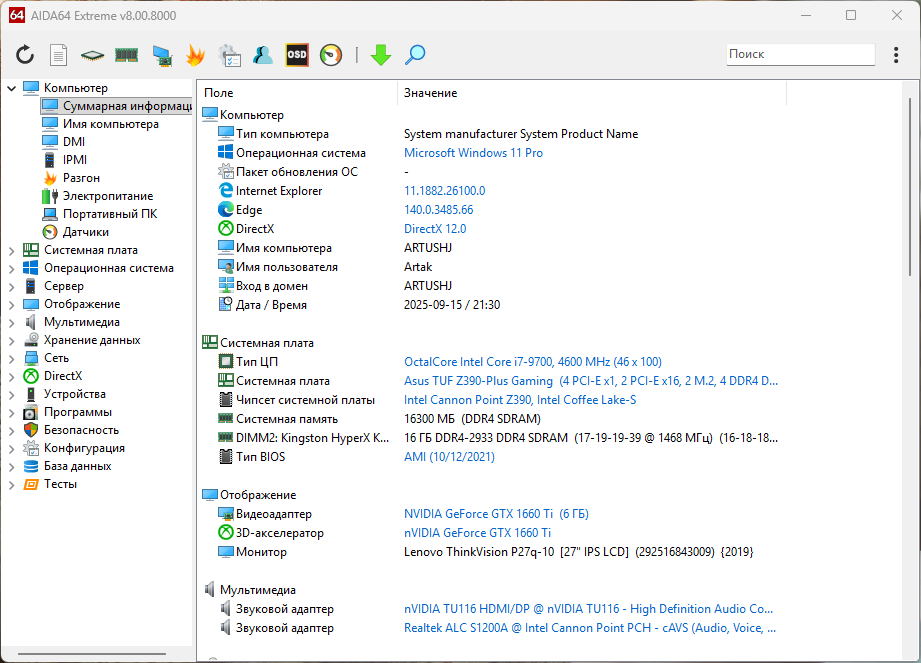Expand the Системная плата tree node
This screenshot has height=663, width=921.
11,250
